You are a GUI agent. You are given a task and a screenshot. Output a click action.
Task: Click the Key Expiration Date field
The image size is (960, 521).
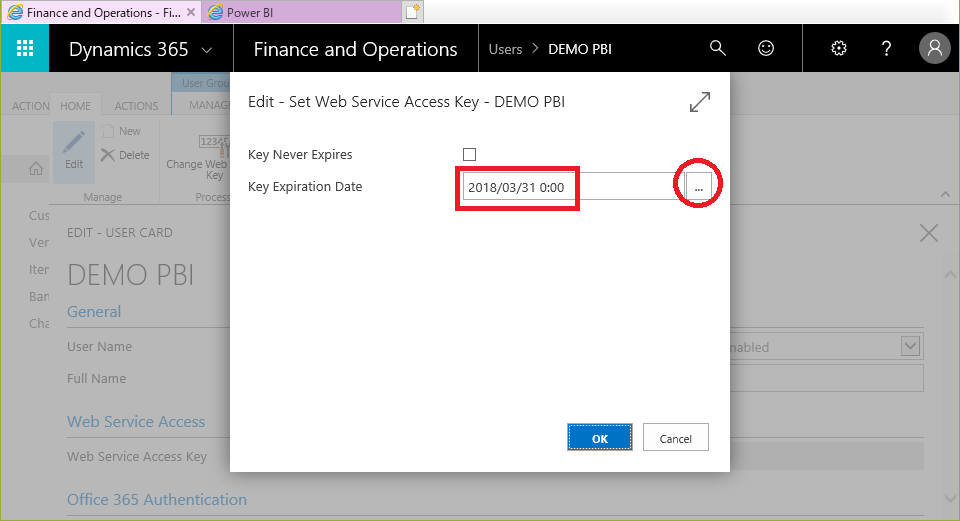click(573, 187)
